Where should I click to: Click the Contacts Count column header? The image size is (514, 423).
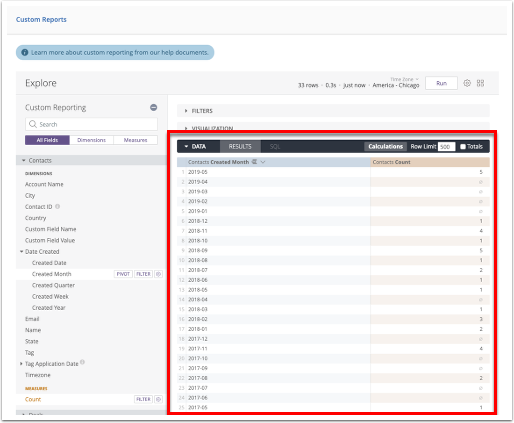(x=430, y=162)
